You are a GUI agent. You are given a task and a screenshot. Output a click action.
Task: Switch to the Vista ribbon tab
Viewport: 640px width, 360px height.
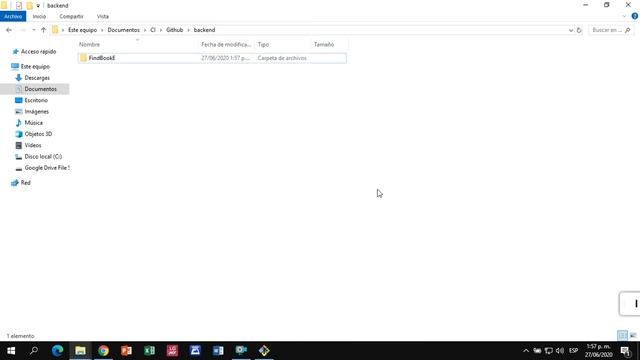pyautogui.click(x=102, y=16)
